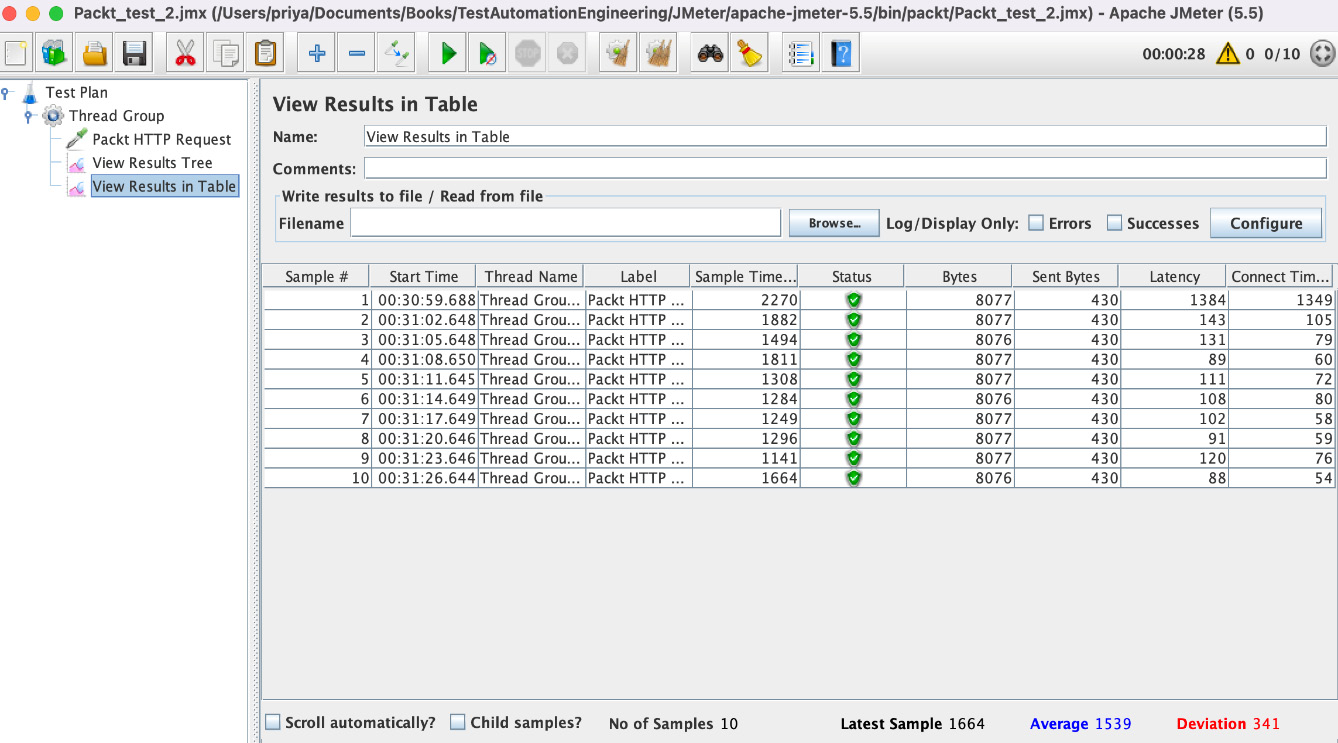Select View Results Tree item
Screen dimensions: 1338x743
pyautogui.click(x=152, y=163)
